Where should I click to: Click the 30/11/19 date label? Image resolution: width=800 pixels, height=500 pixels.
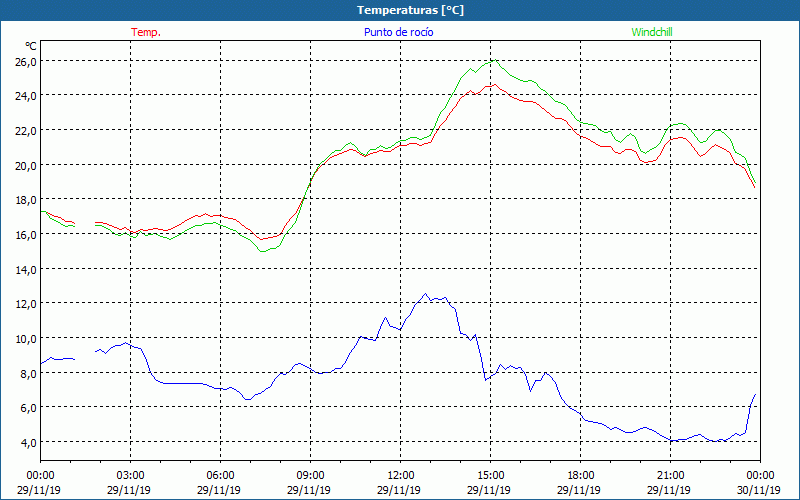pyautogui.click(x=759, y=490)
